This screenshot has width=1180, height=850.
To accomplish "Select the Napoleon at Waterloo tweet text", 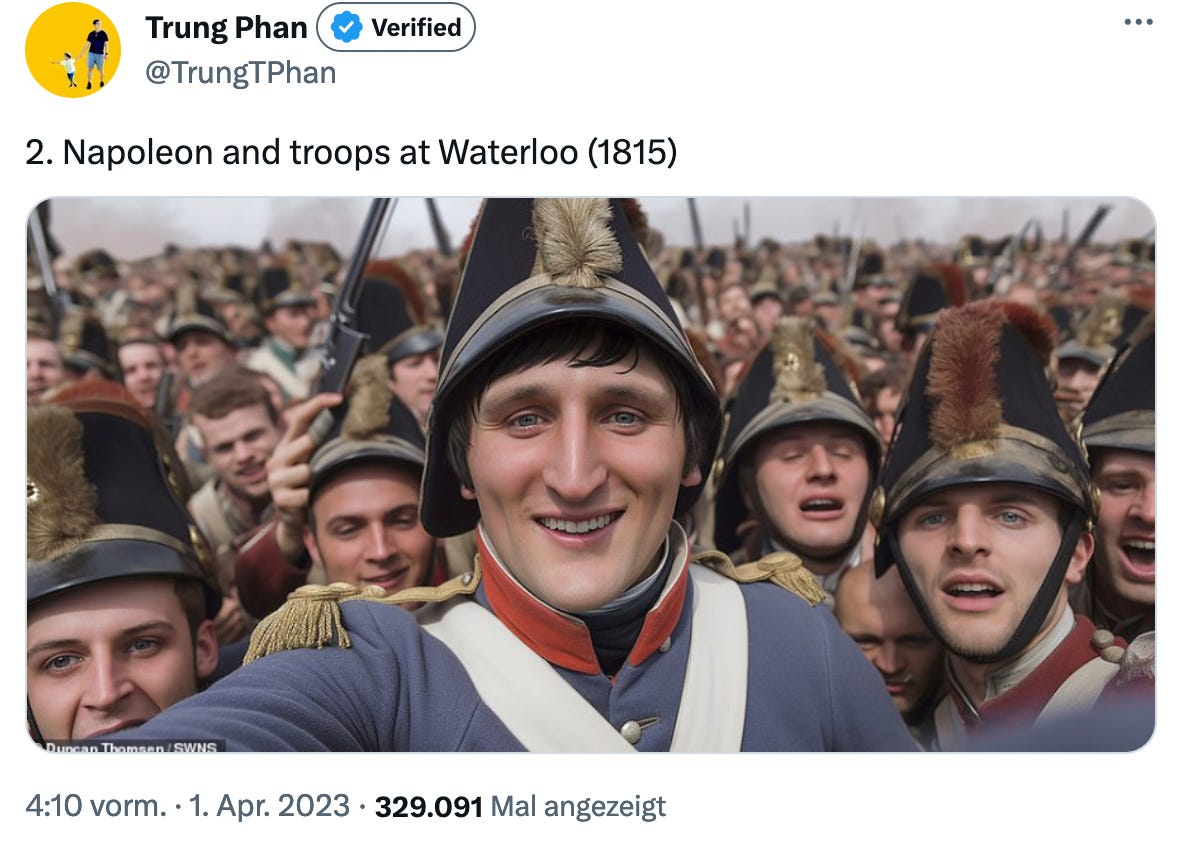I will coord(351,152).
